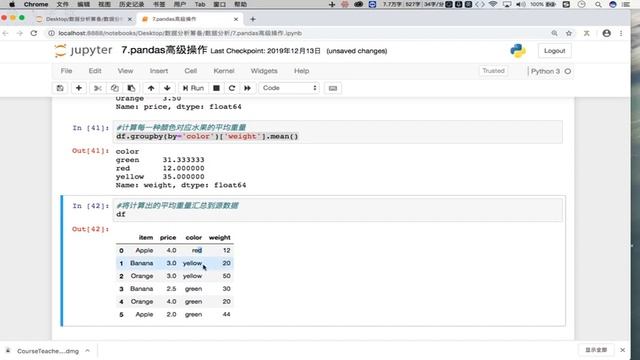The height and width of the screenshot is (360, 640).
Task: Open the Chrome three-dot menu
Action: [x=621, y=33]
